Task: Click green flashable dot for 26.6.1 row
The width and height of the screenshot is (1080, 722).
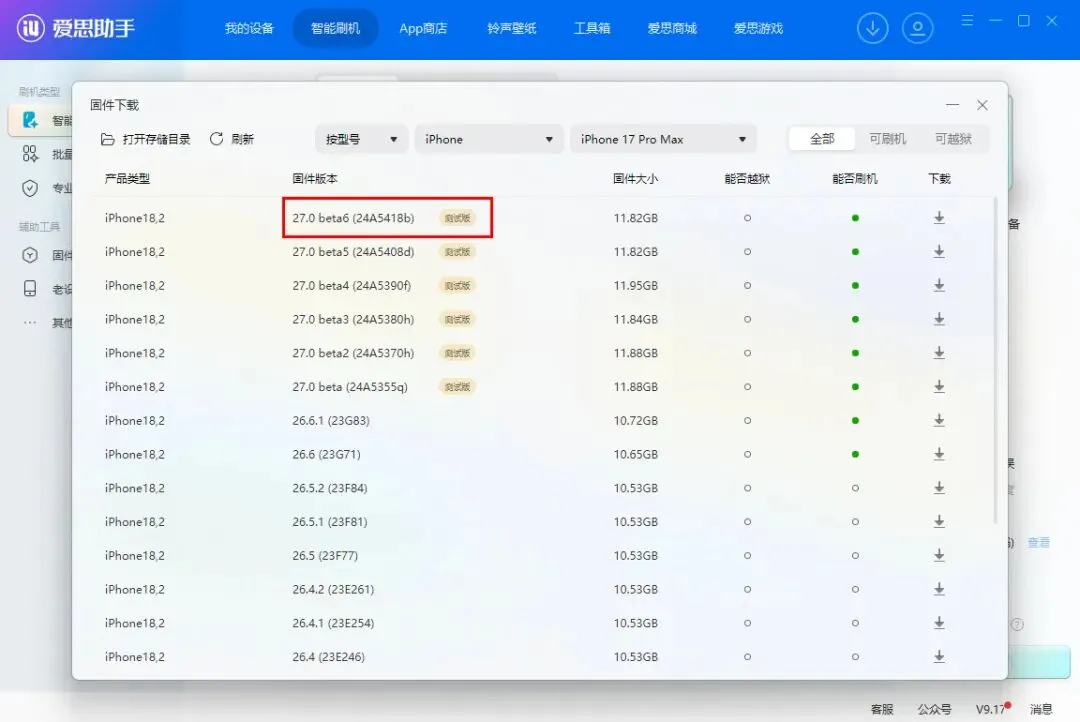Action: pos(855,420)
